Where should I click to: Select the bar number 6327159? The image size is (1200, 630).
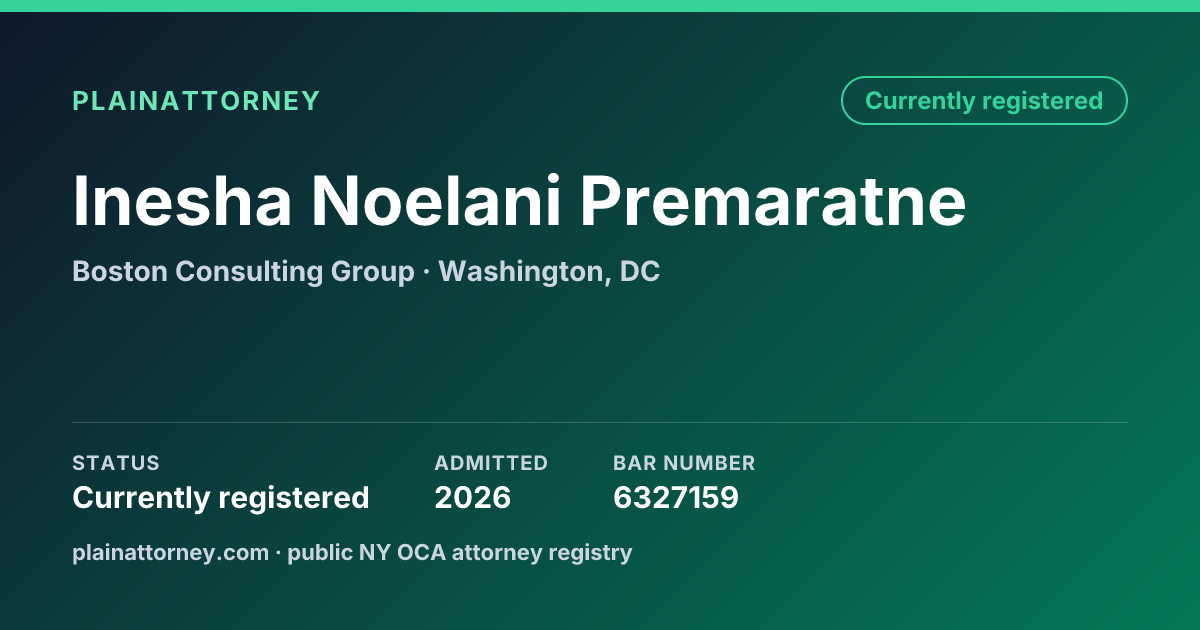click(676, 497)
